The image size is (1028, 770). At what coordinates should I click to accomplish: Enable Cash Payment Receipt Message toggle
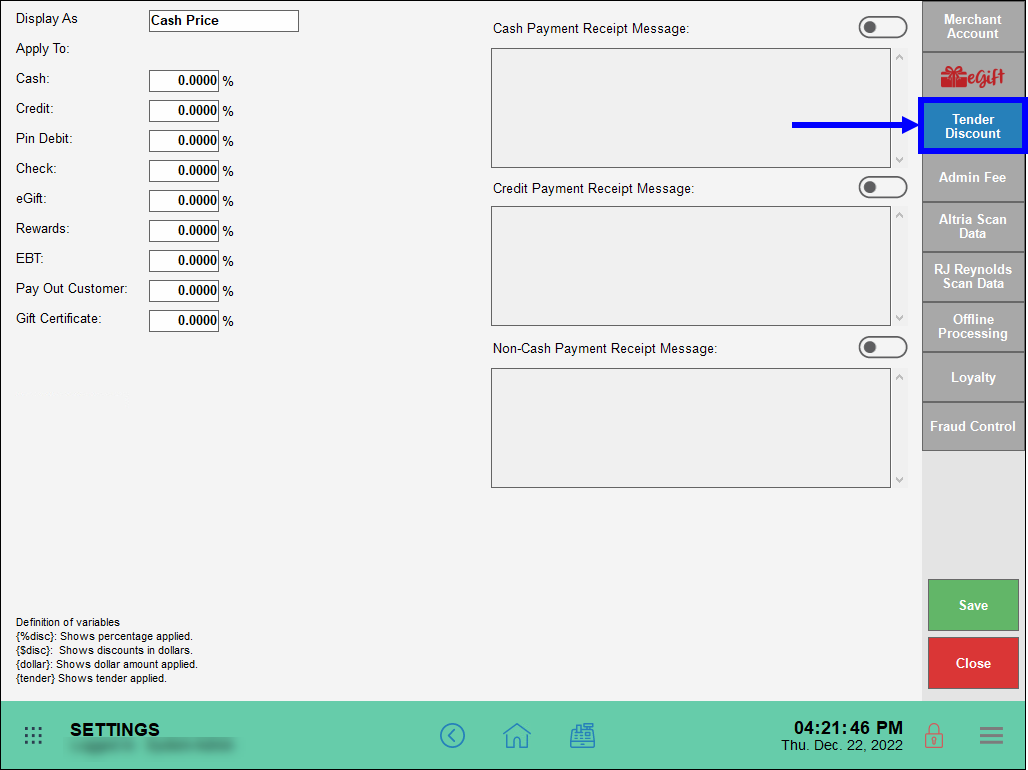pyautogui.click(x=882, y=27)
